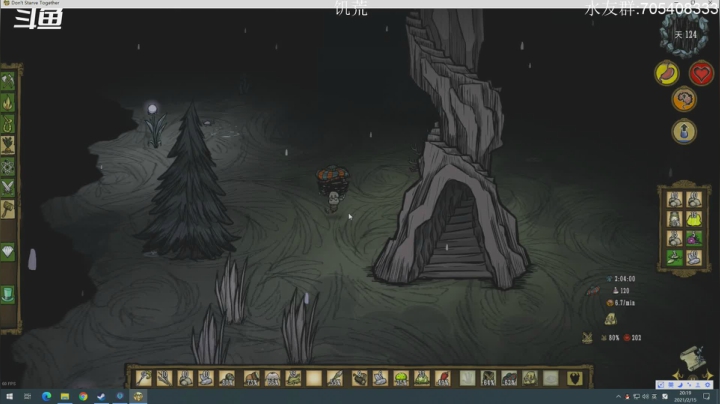The height and width of the screenshot is (404, 720).
Task: Open File Explorer from the taskbar
Action: [65, 396]
